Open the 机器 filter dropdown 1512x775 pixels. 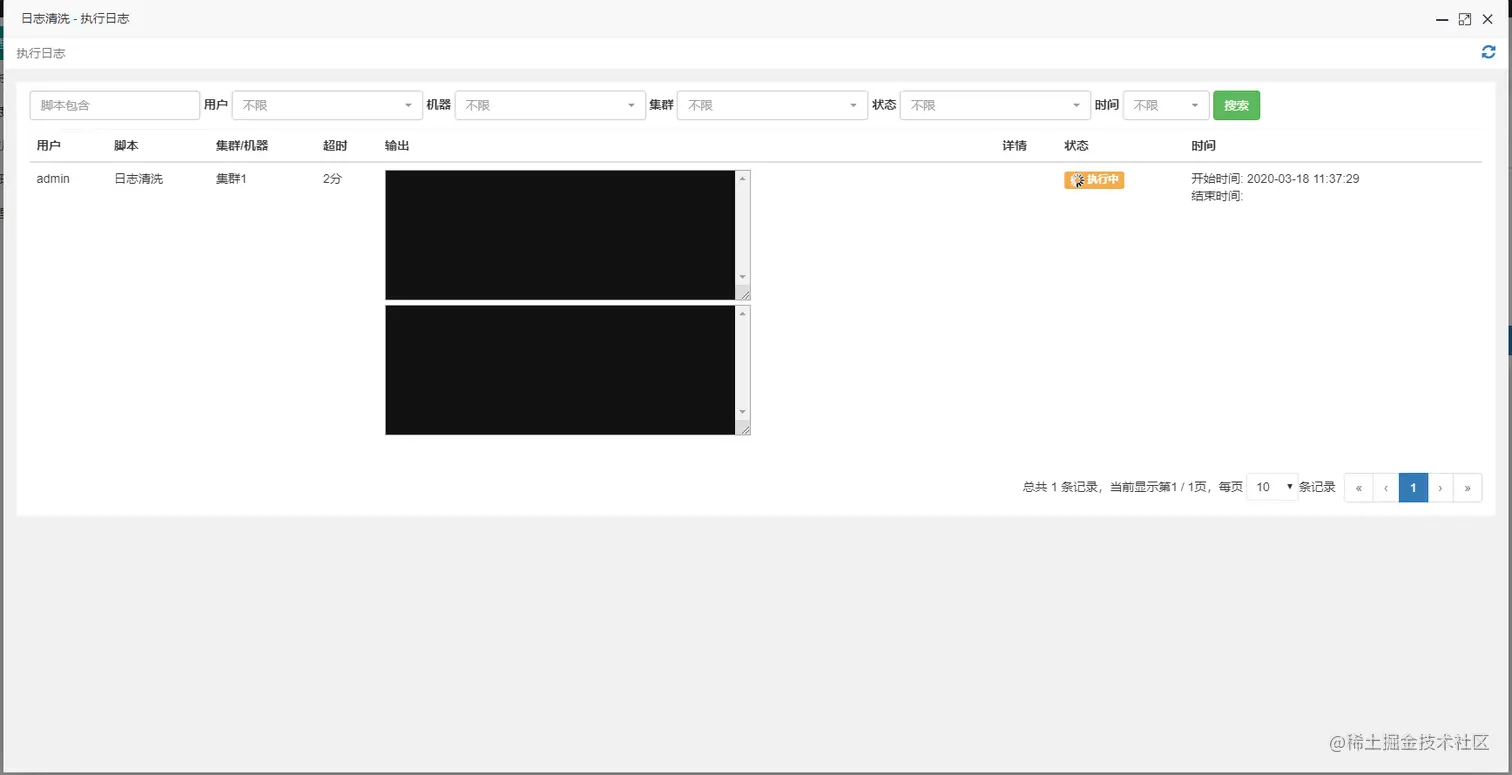tap(550, 105)
